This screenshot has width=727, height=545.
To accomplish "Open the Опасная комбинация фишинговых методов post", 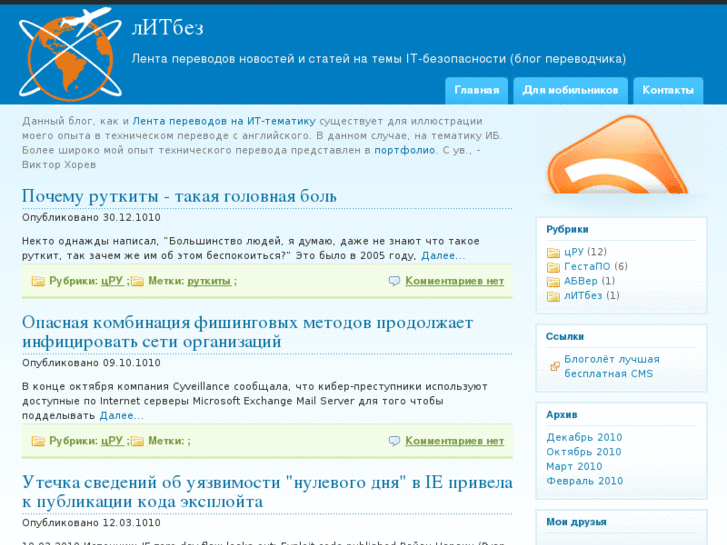I will point(248,332).
